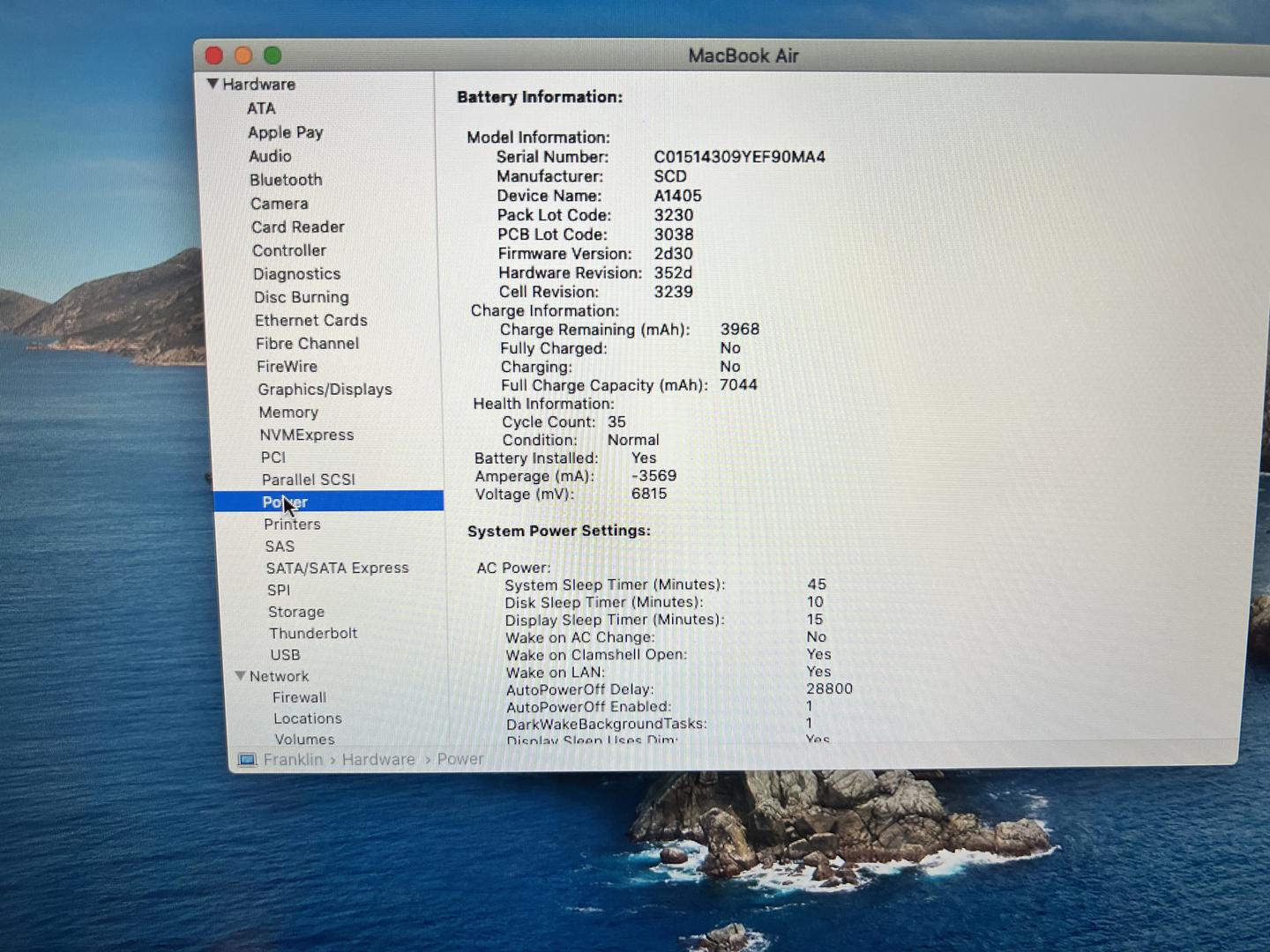Open Locations under Network
Screen dimensions: 1270x952
(x=308, y=718)
